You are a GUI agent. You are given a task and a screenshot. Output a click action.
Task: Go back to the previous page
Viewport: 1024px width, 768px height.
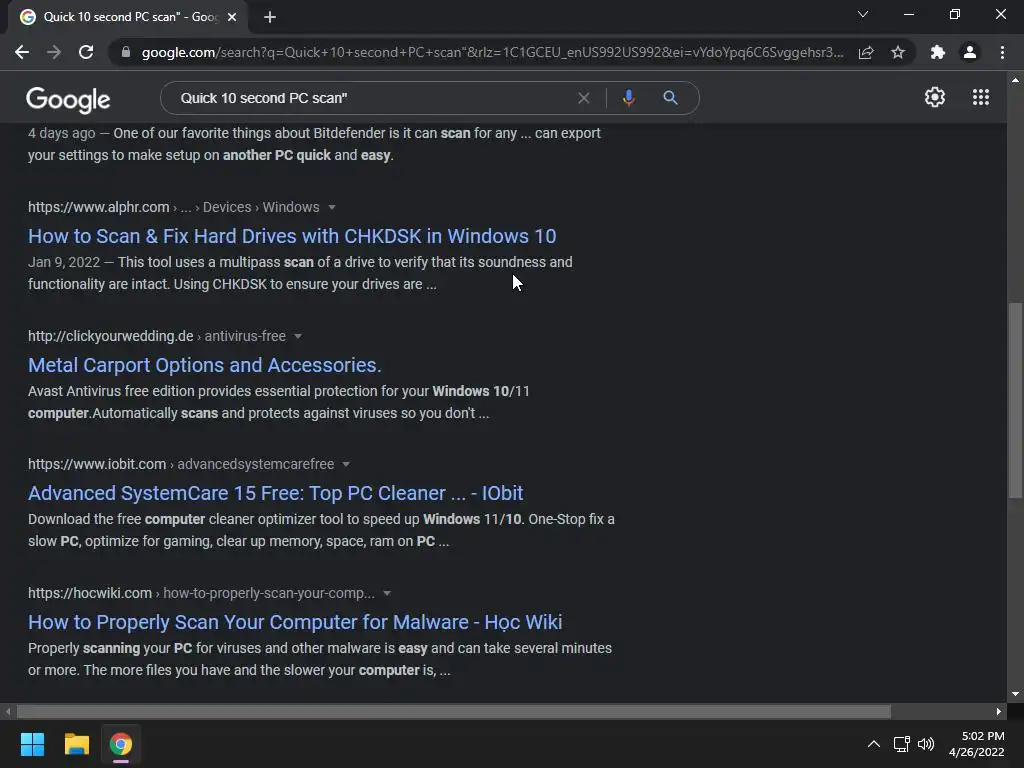coord(22,52)
